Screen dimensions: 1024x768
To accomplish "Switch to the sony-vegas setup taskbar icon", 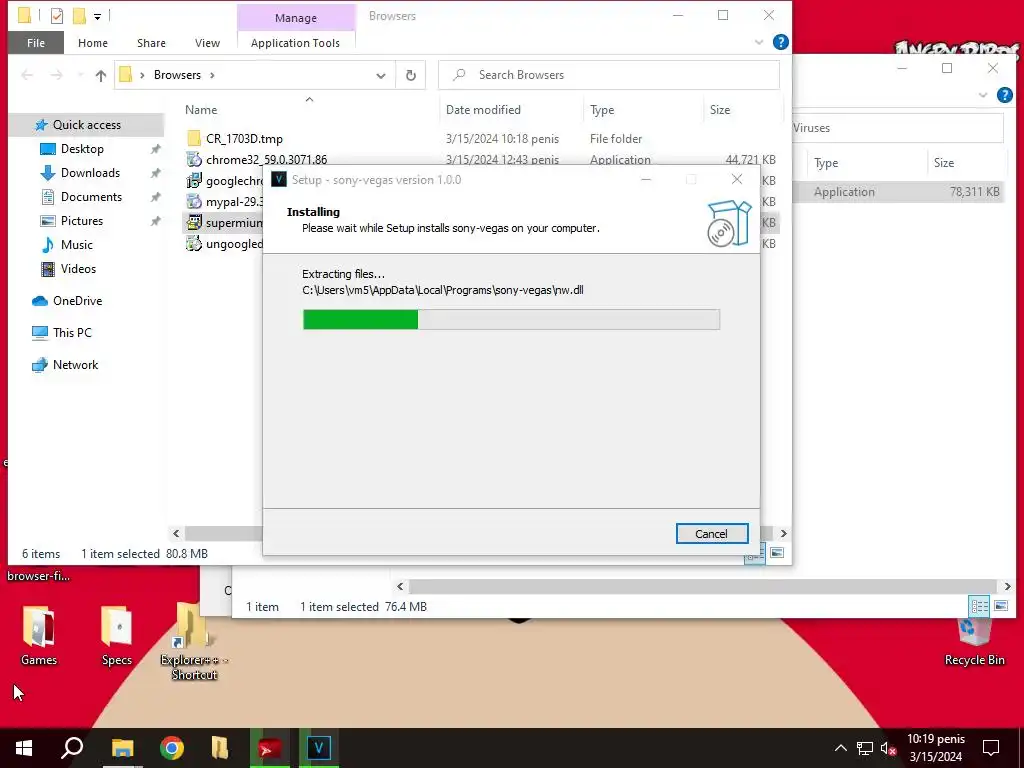I will tap(319, 748).
